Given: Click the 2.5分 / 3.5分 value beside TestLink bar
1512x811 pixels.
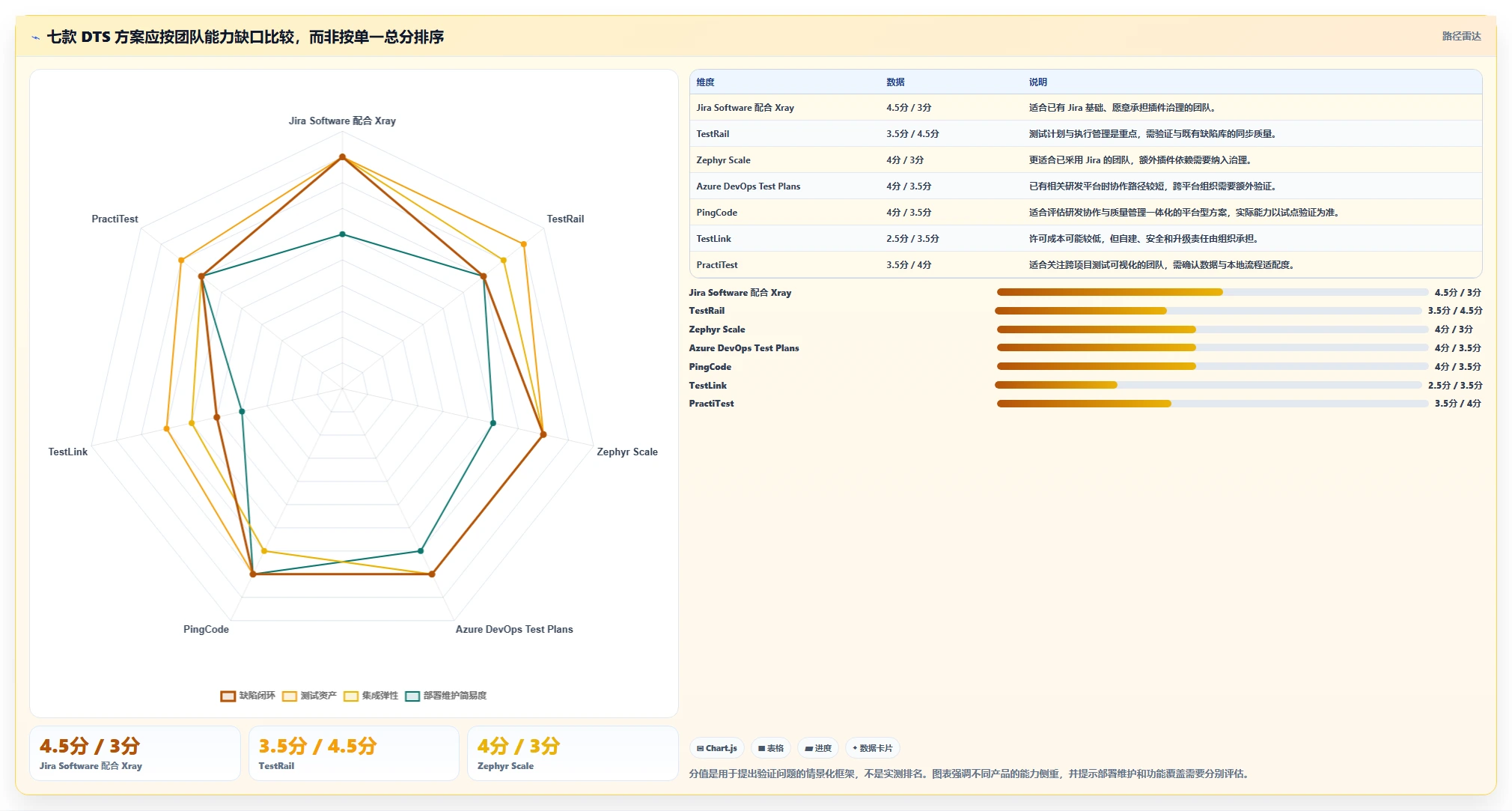Looking at the screenshot, I should pyautogui.click(x=1455, y=386).
